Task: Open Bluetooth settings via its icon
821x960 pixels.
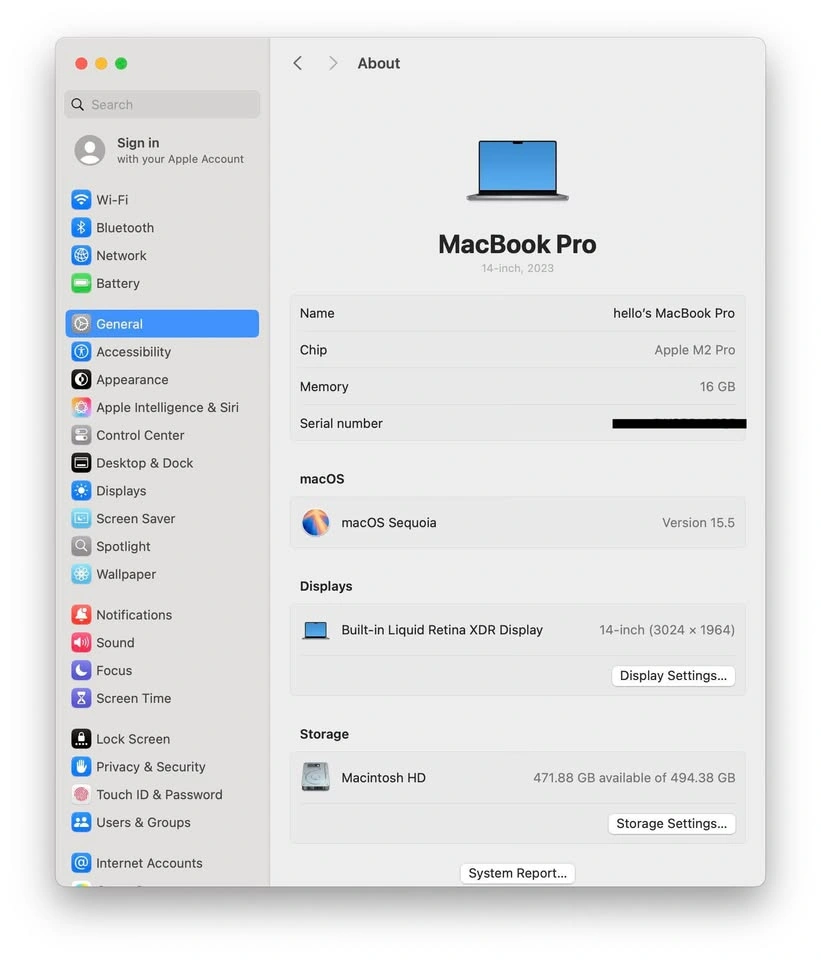Action: pyautogui.click(x=81, y=228)
